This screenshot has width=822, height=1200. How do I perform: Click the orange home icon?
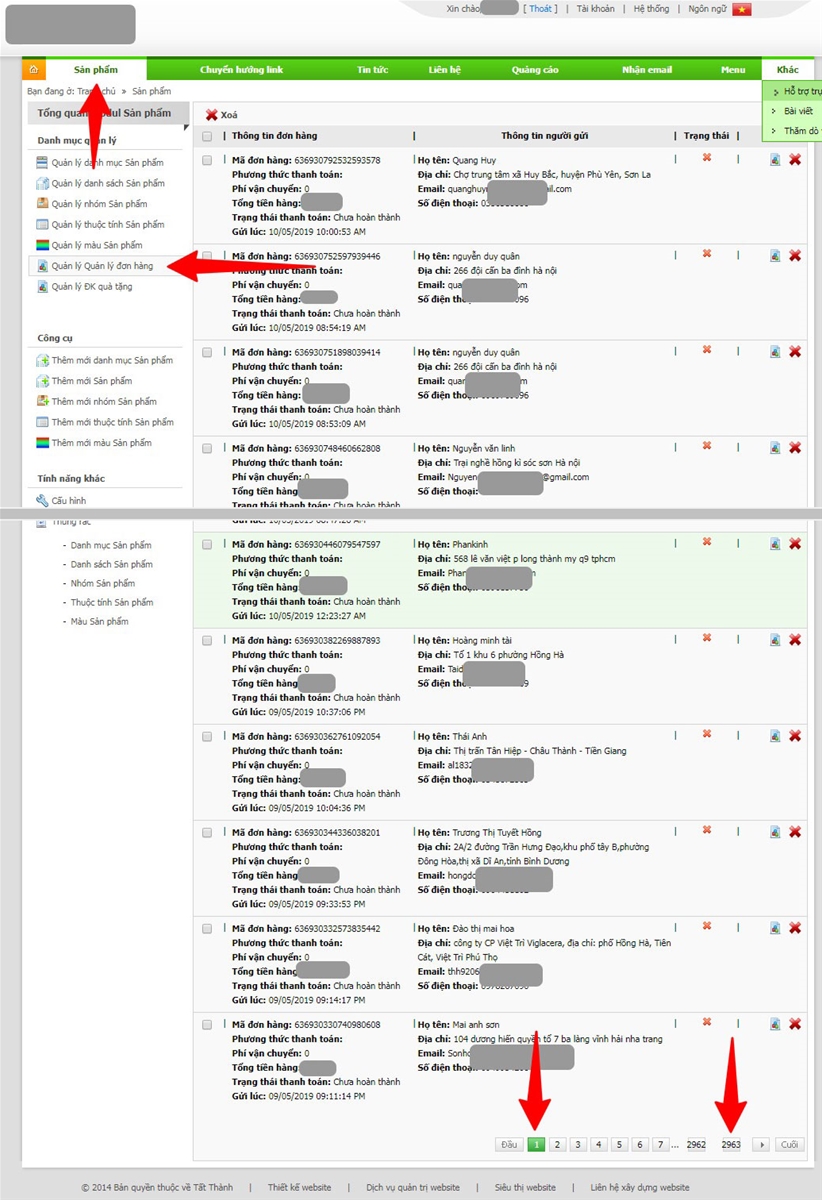point(33,70)
